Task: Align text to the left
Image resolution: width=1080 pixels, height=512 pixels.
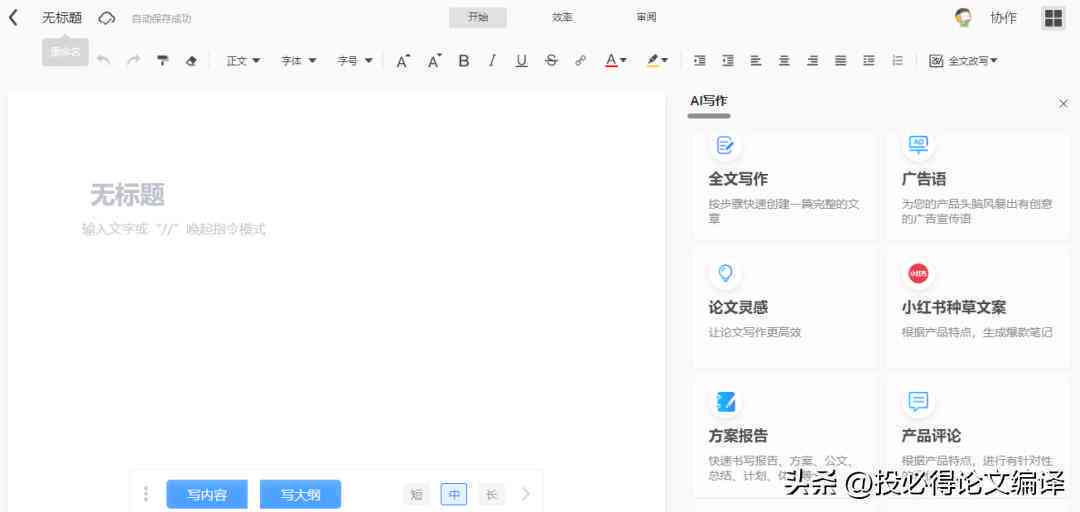Action: [756, 61]
